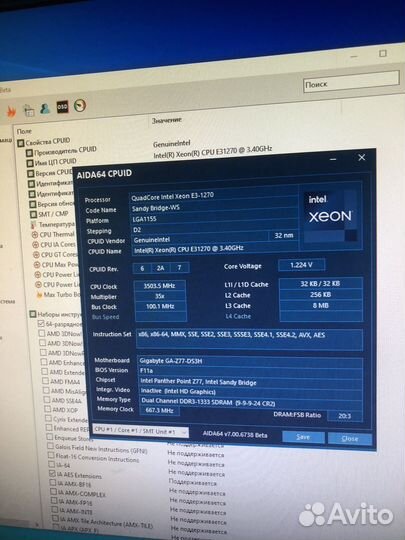This screenshot has width=405, height=540.
Task: Toggle the IA AMX-FP16 checkbox
Action: pos(54,501)
